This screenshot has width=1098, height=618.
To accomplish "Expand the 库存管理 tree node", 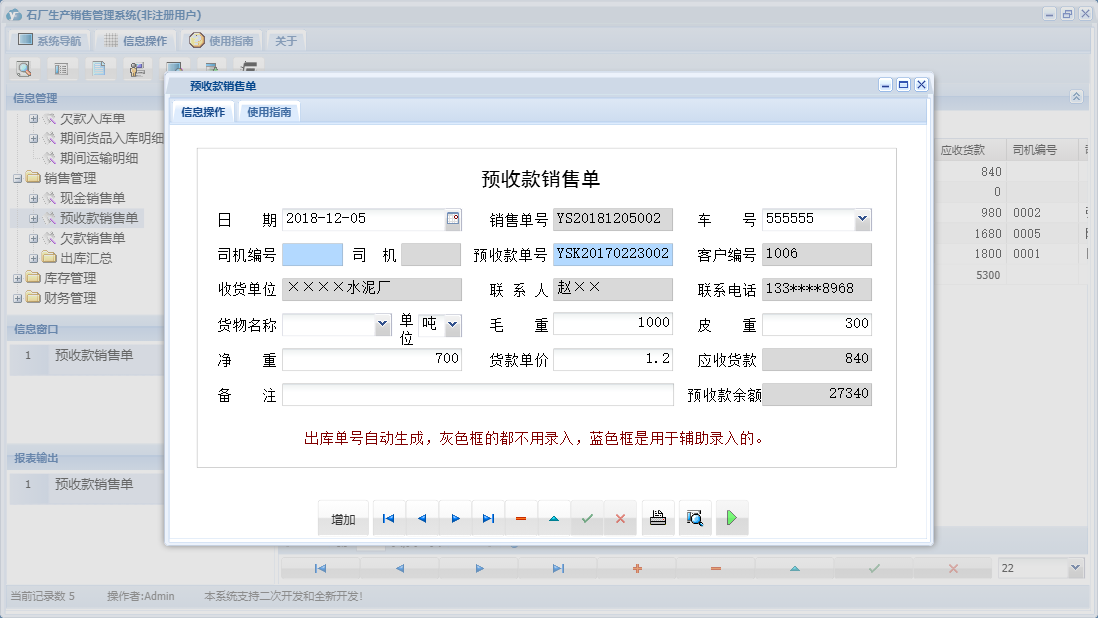I will point(18,278).
